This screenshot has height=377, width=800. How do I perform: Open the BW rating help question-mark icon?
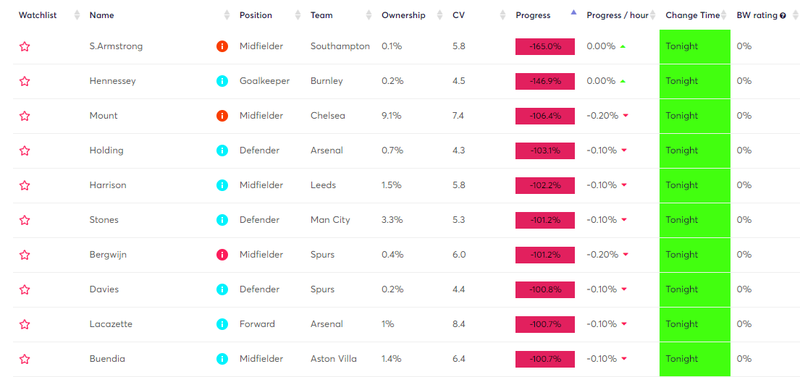pos(783,16)
